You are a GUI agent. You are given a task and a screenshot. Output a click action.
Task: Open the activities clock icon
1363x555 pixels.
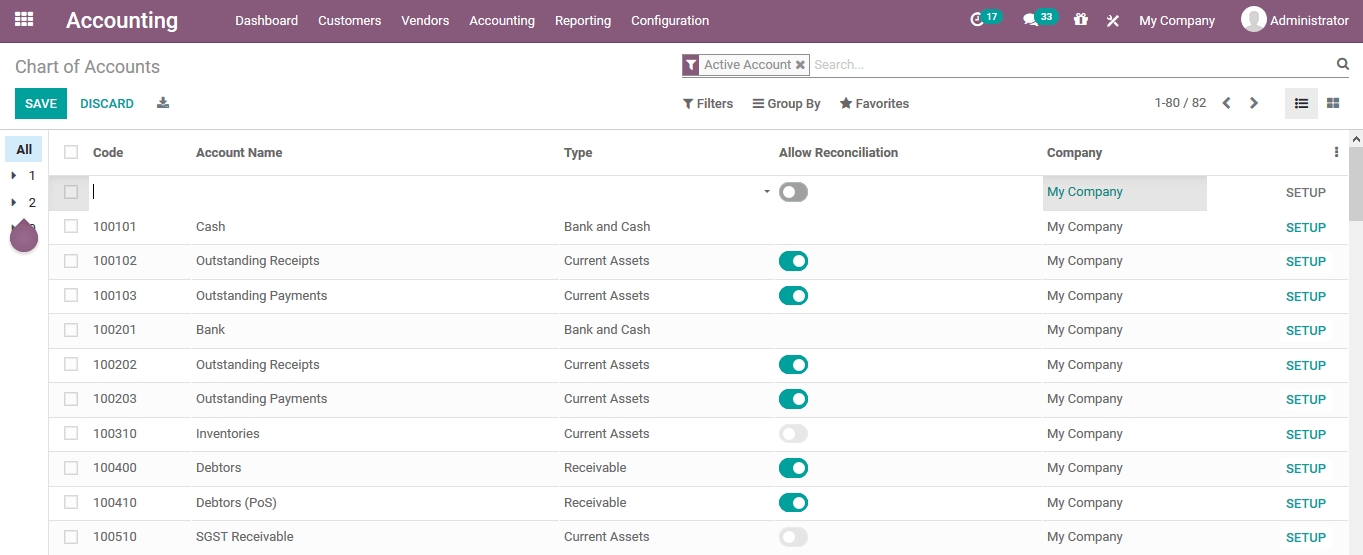click(978, 20)
